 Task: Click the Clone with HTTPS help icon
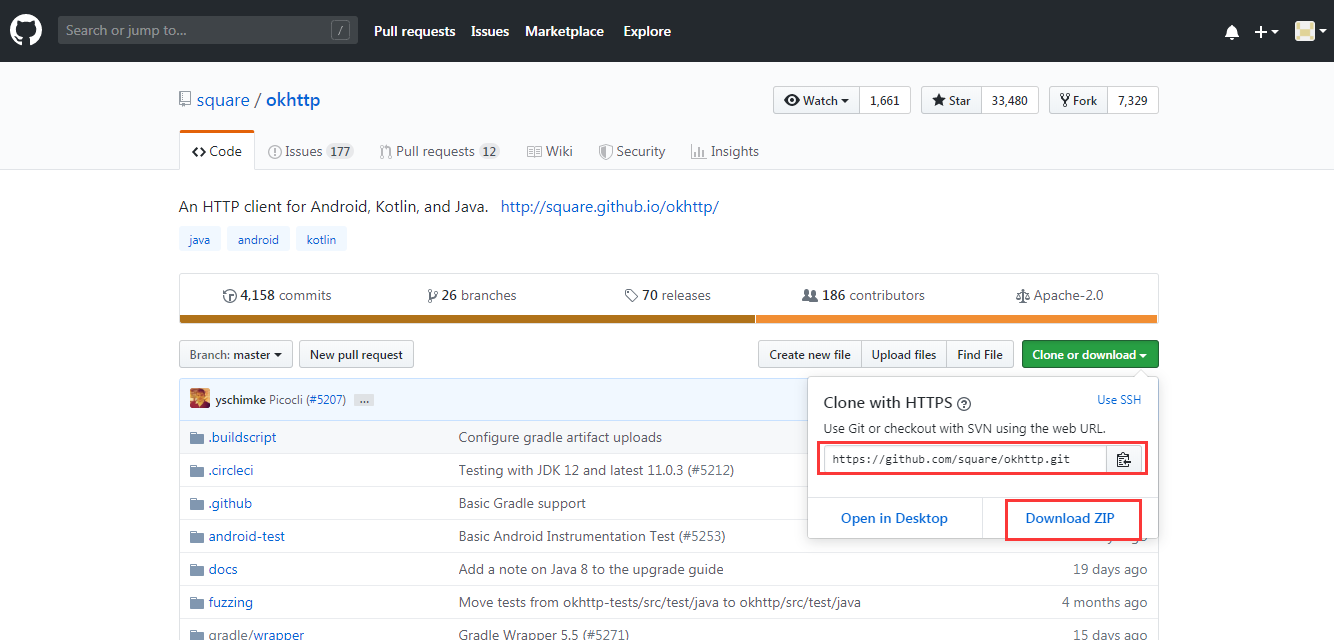[x=964, y=404]
